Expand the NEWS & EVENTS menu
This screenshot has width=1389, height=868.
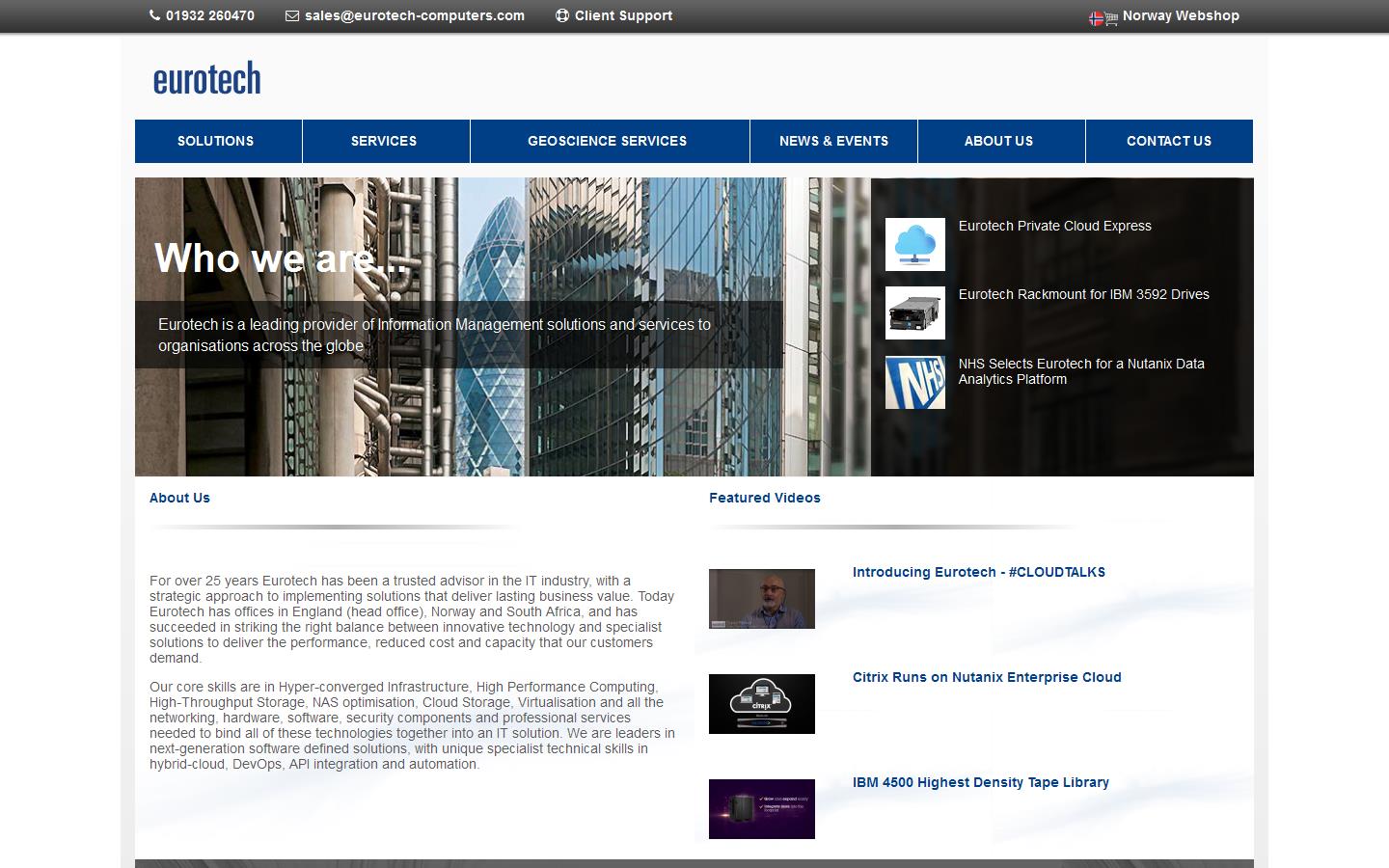832,141
